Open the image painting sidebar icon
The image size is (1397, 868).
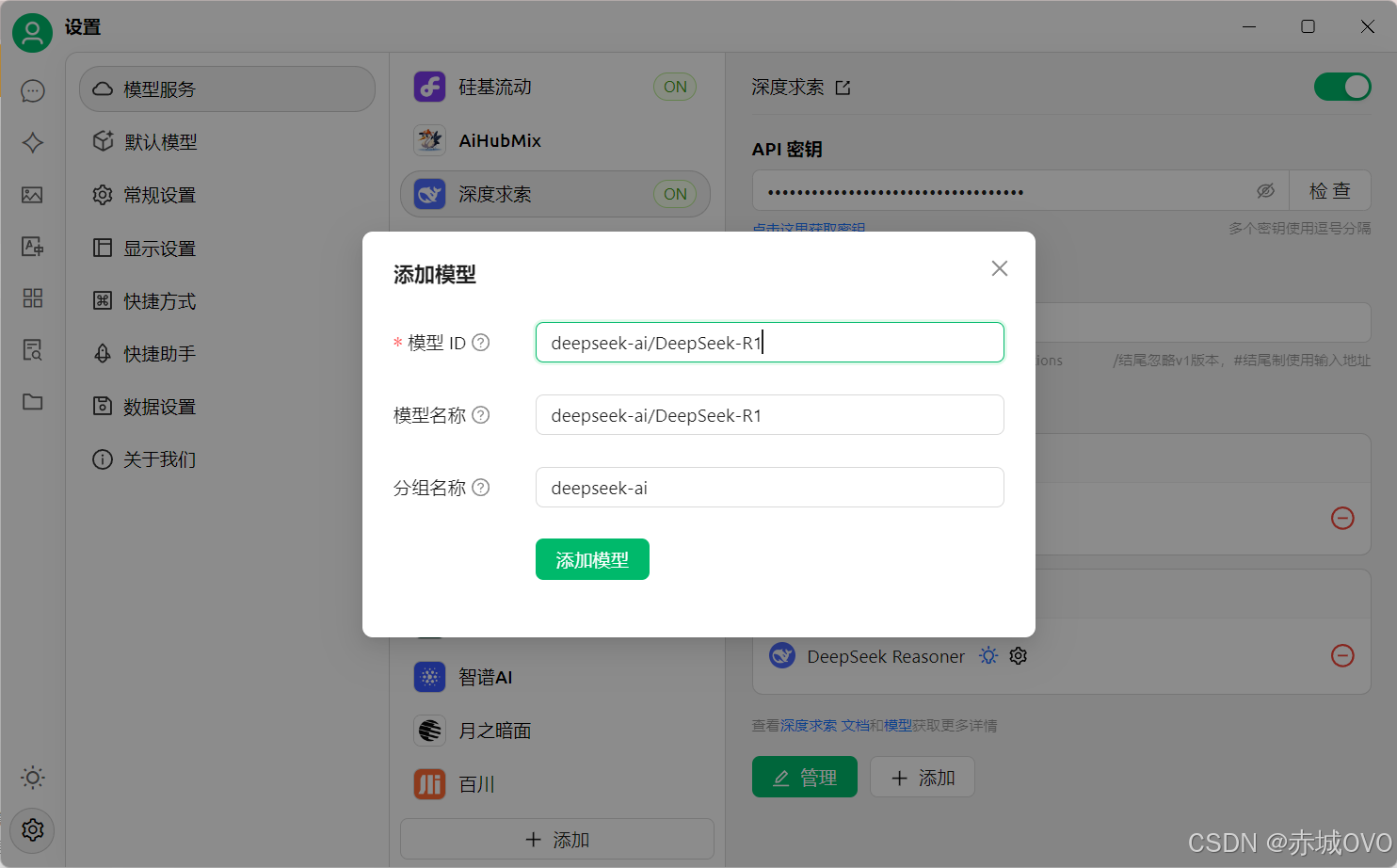[33, 195]
